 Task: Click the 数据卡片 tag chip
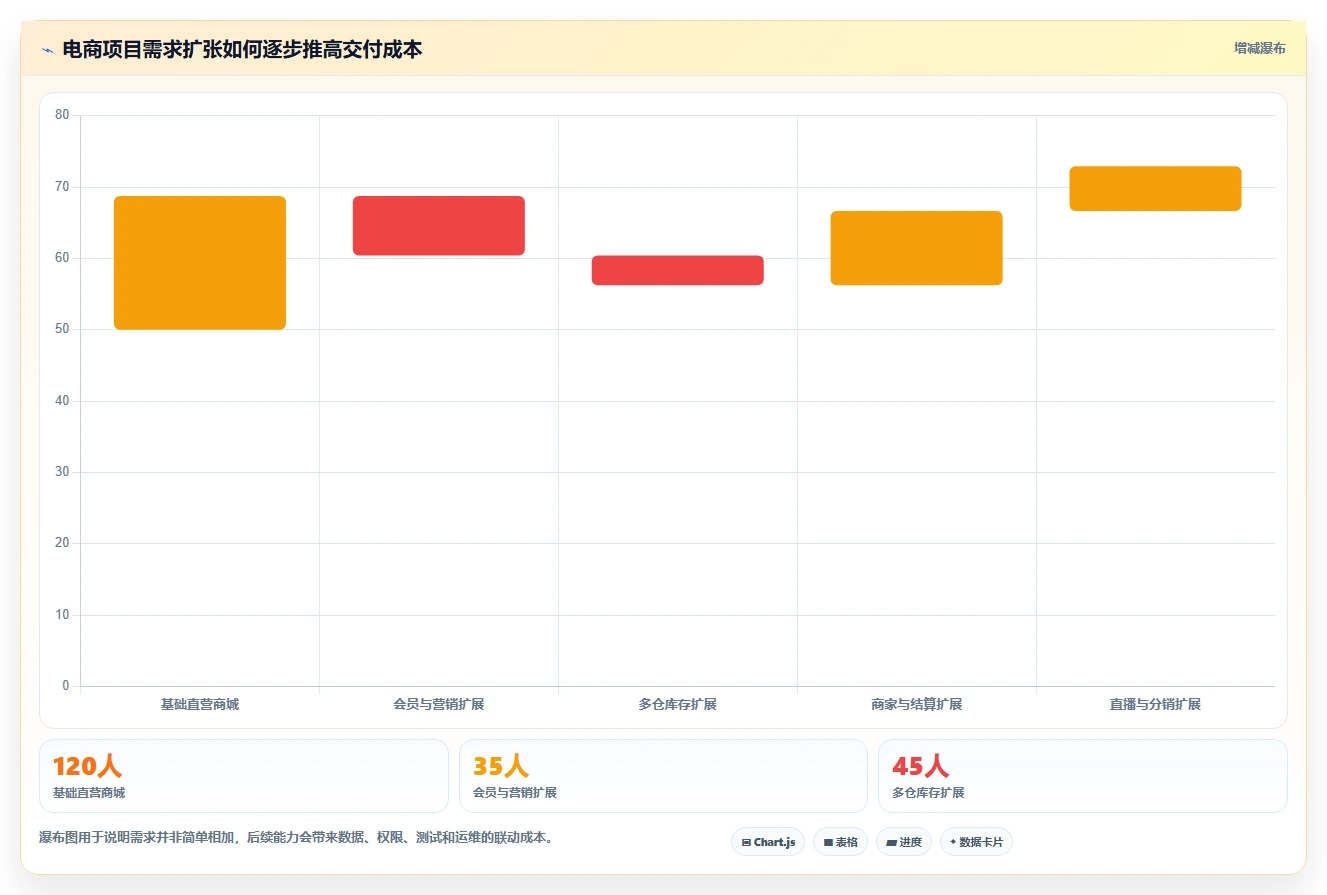[976, 842]
